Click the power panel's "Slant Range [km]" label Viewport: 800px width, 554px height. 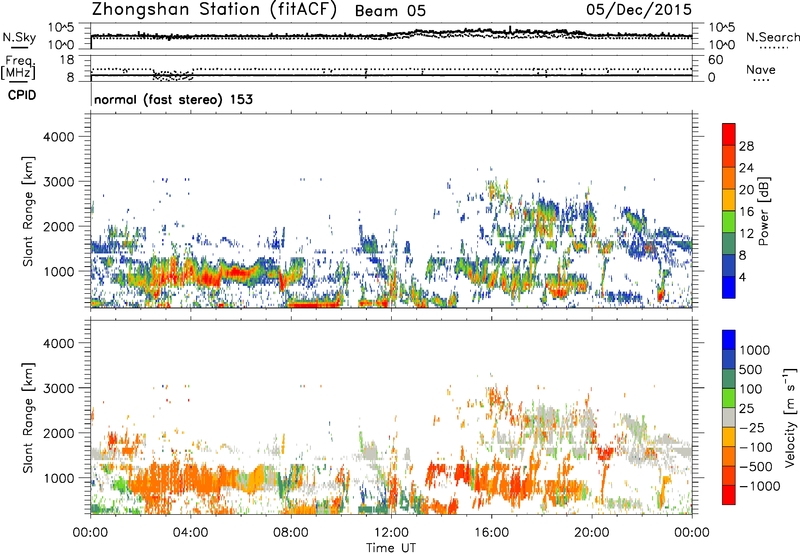click(x=28, y=211)
